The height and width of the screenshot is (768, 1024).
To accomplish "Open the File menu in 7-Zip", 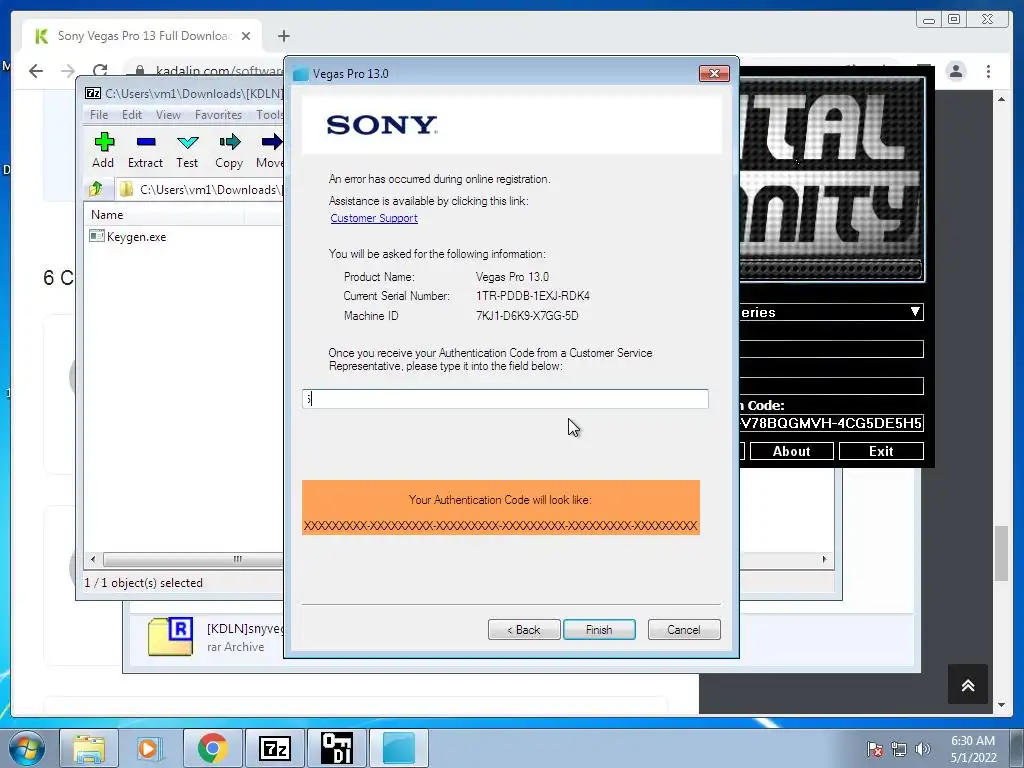I will [99, 115].
